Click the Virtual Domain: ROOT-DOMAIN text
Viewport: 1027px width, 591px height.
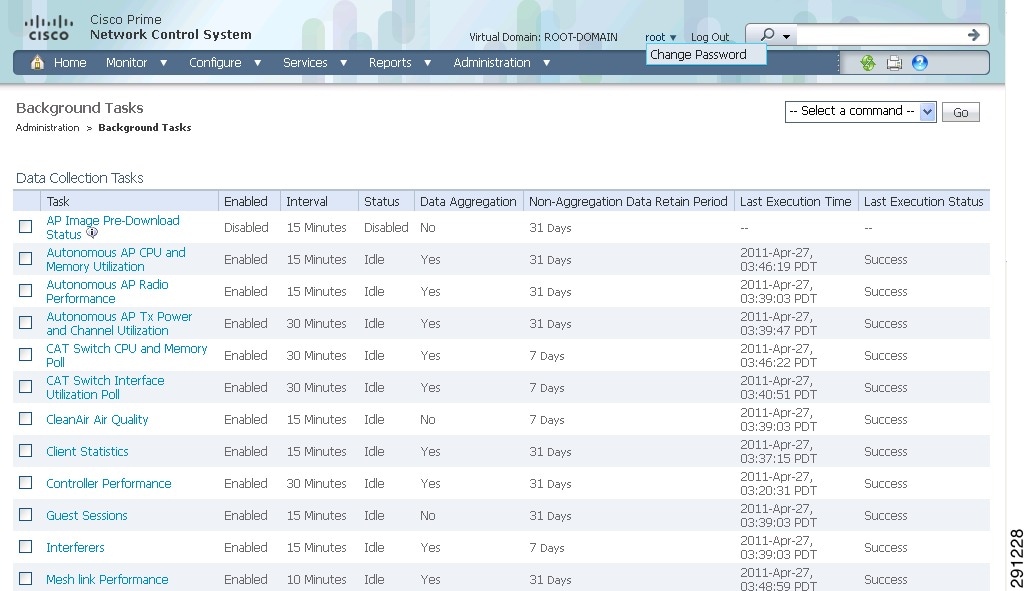pyautogui.click(x=543, y=37)
